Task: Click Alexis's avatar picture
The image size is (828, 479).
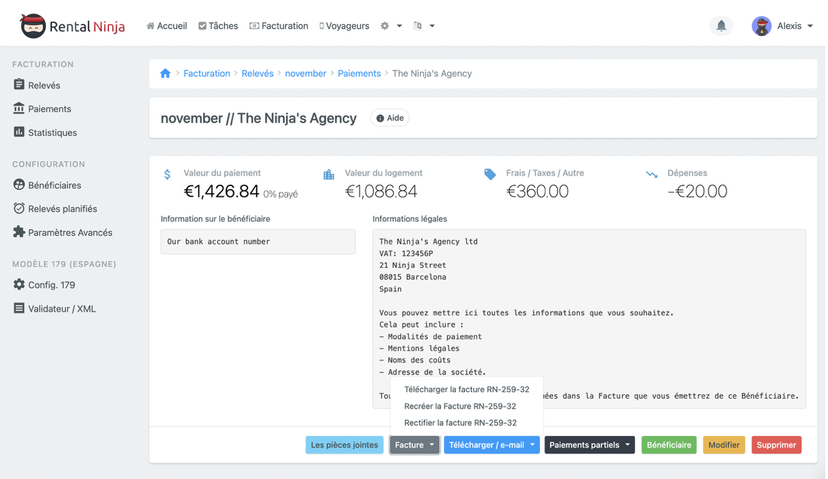Action: (x=761, y=26)
